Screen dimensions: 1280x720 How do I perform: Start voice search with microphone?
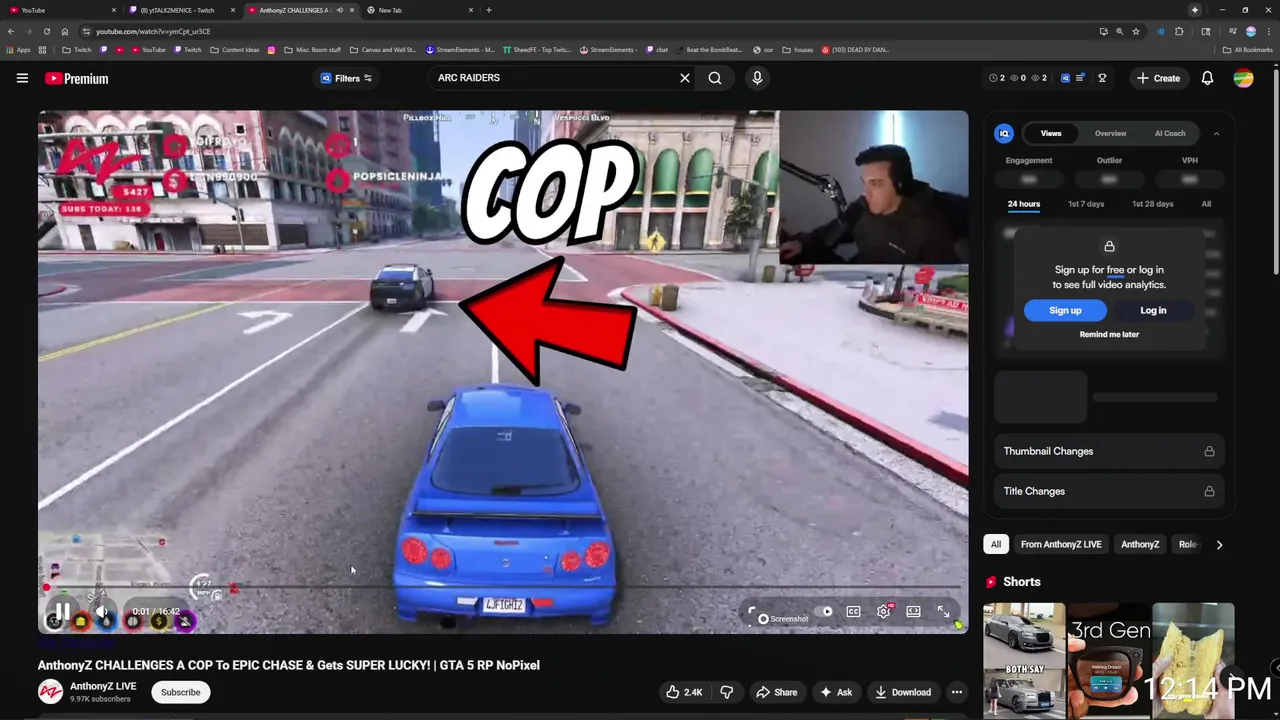(757, 78)
